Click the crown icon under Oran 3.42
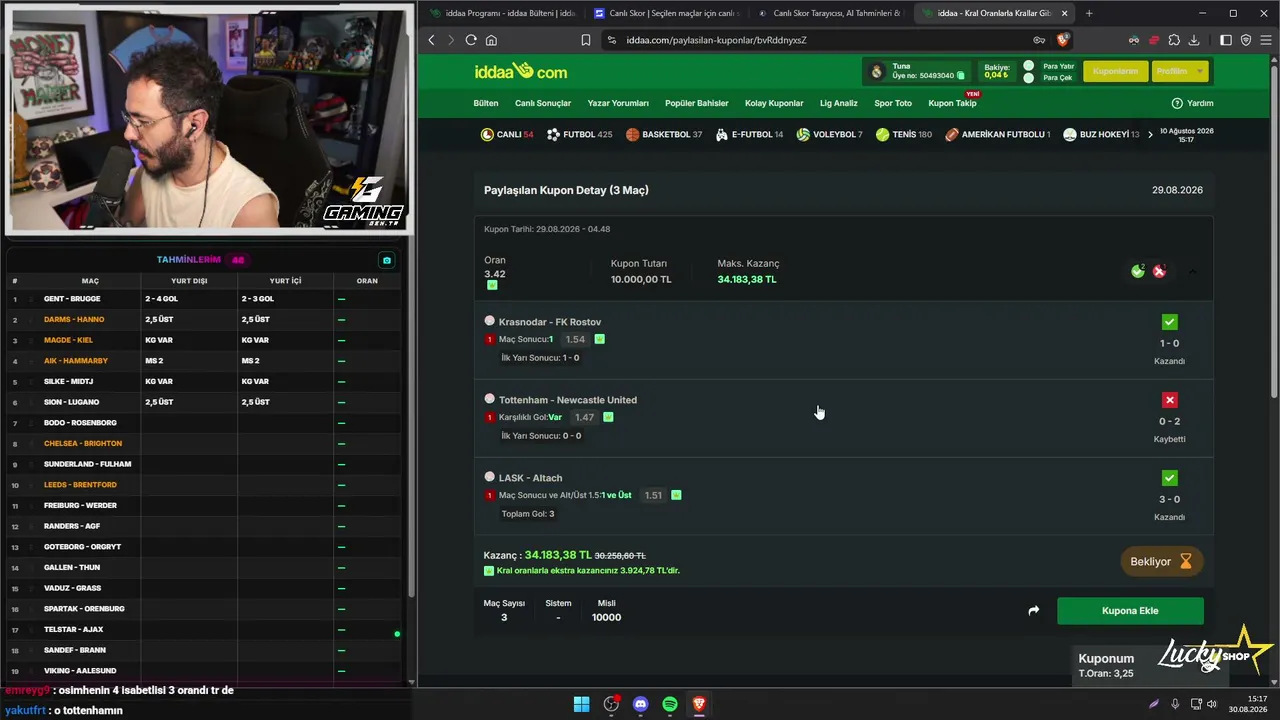Image resolution: width=1280 pixels, height=720 pixels. tap(492, 285)
